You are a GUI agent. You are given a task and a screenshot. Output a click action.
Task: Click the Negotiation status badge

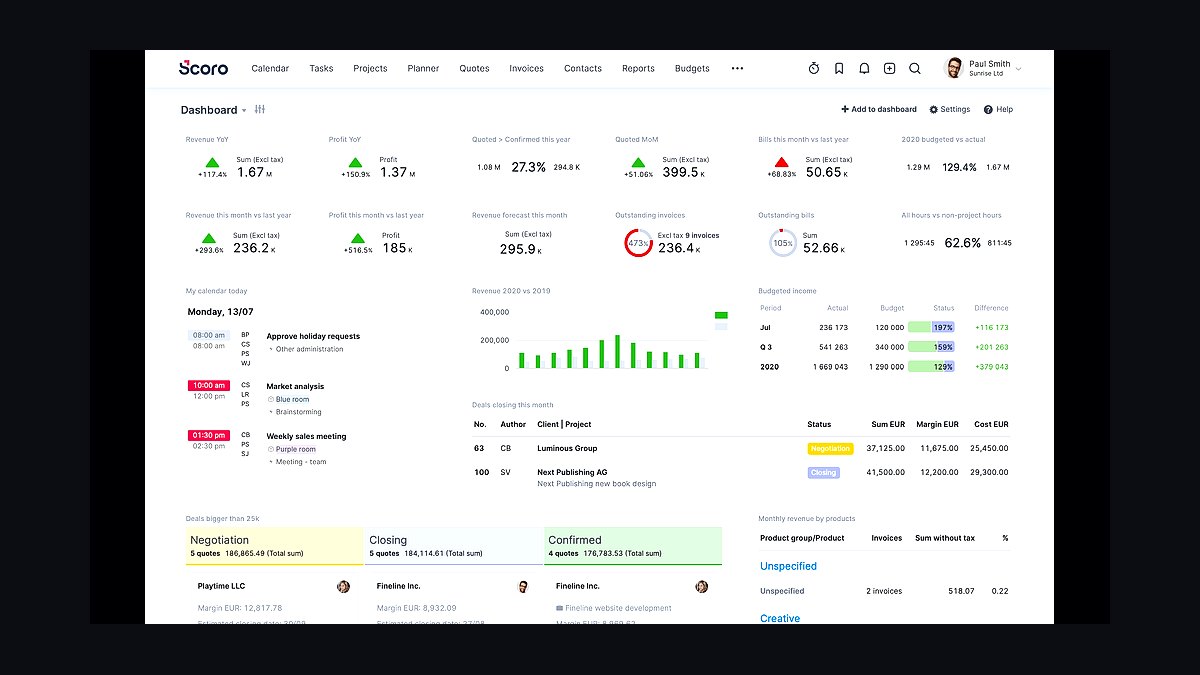(830, 449)
